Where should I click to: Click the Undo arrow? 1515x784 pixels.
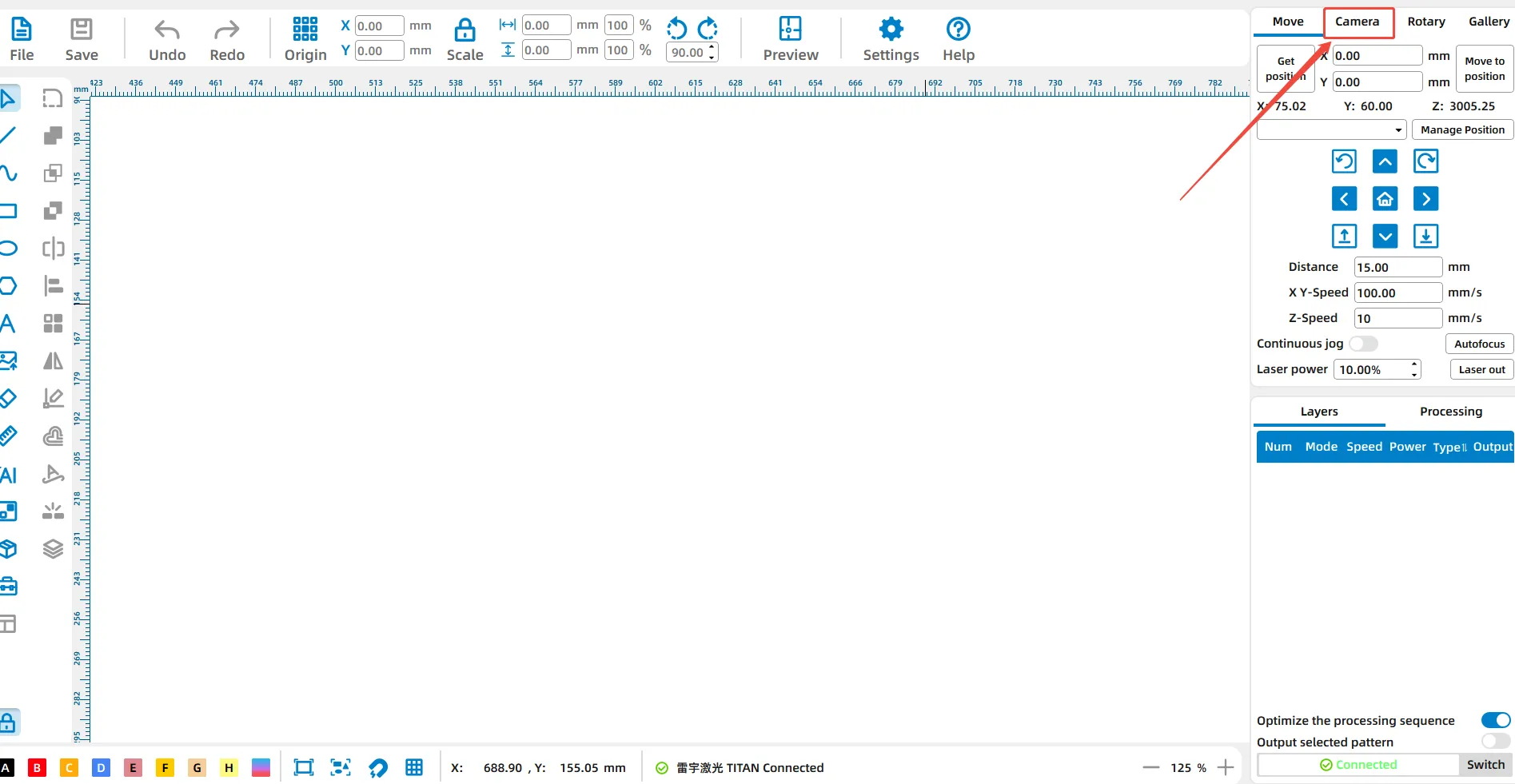point(166,30)
